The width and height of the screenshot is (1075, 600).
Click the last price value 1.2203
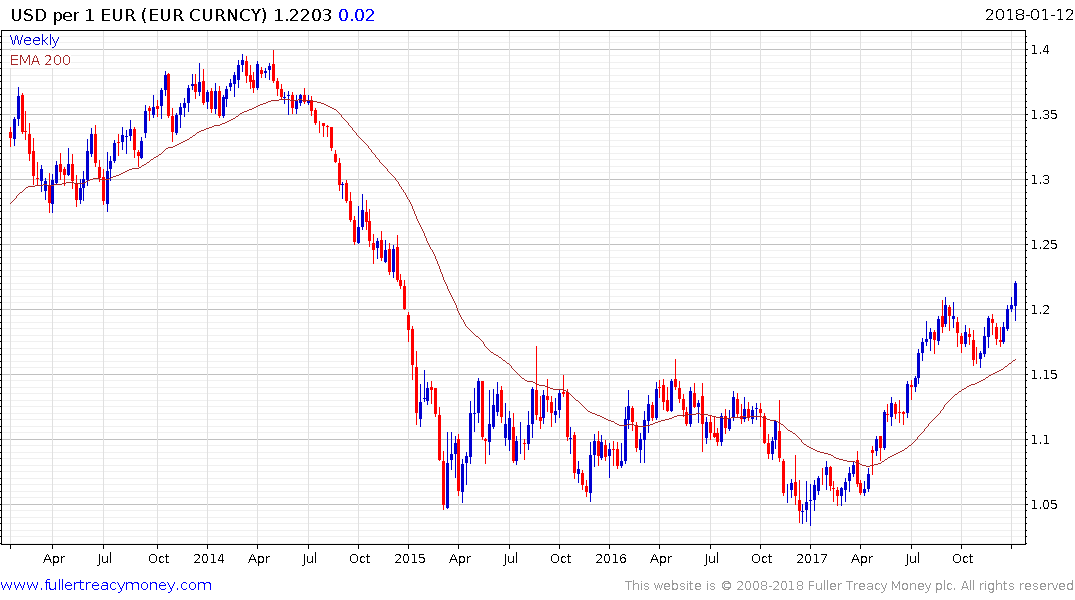(x=302, y=15)
